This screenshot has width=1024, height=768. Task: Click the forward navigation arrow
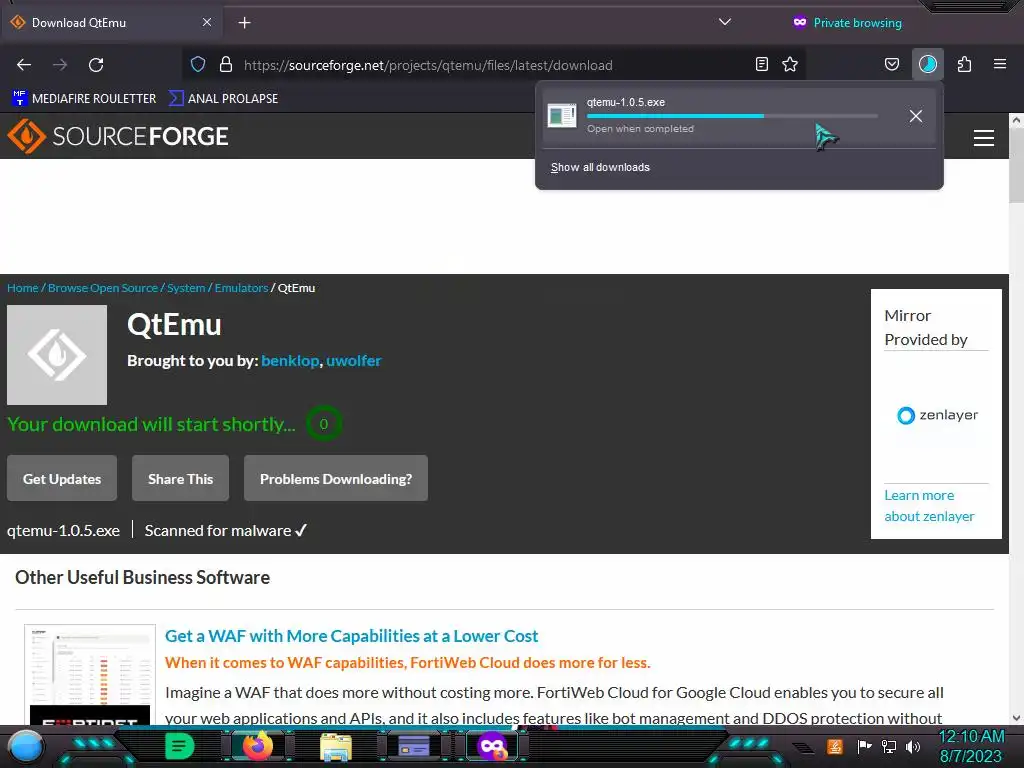60,65
